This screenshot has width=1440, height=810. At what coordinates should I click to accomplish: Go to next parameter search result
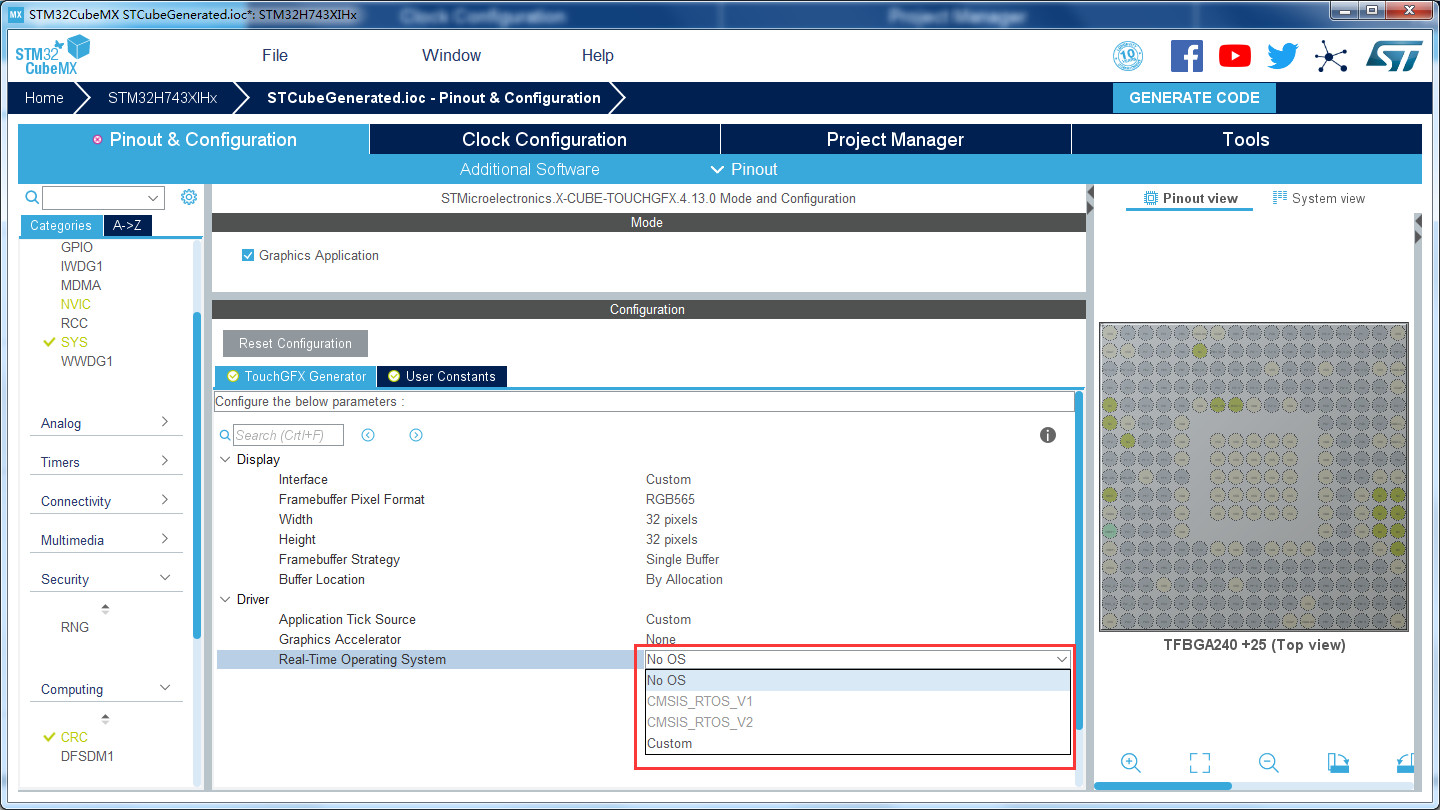point(416,435)
